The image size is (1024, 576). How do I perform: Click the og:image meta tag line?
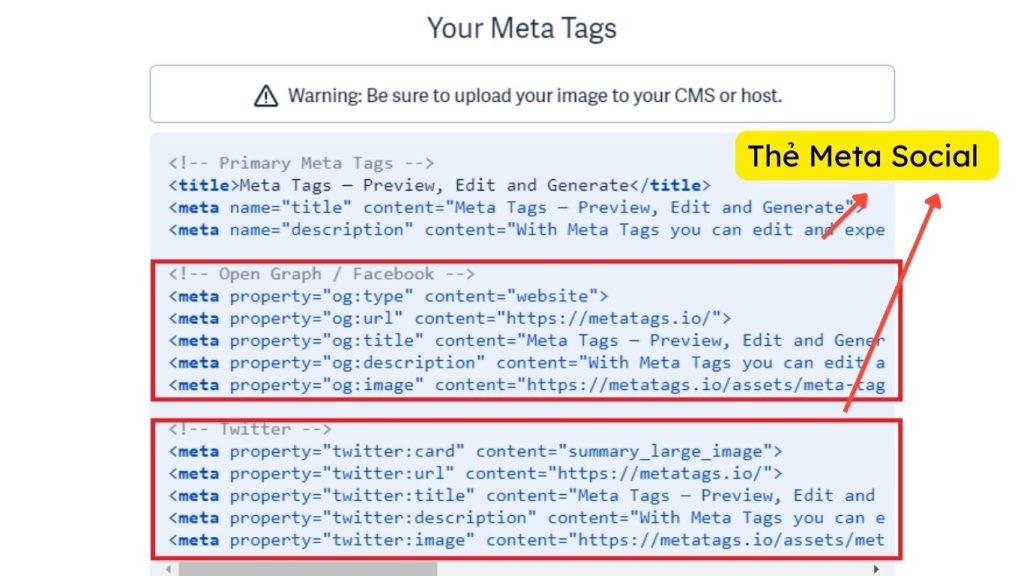pos(526,384)
